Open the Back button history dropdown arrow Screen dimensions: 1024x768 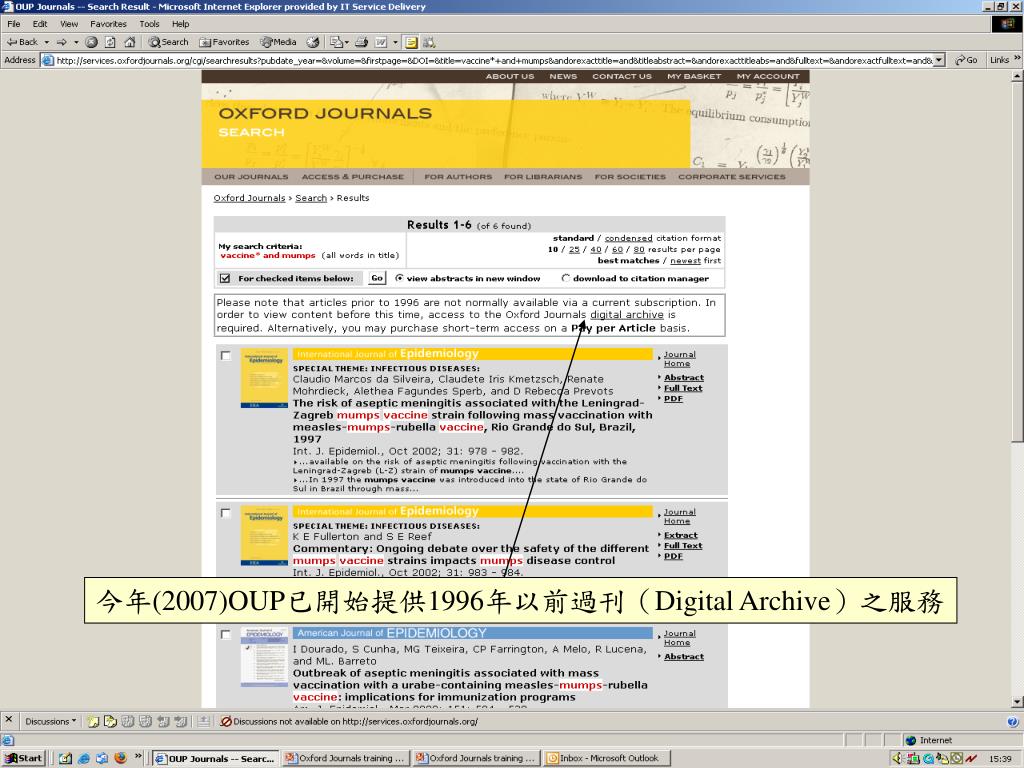(x=46, y=42)
